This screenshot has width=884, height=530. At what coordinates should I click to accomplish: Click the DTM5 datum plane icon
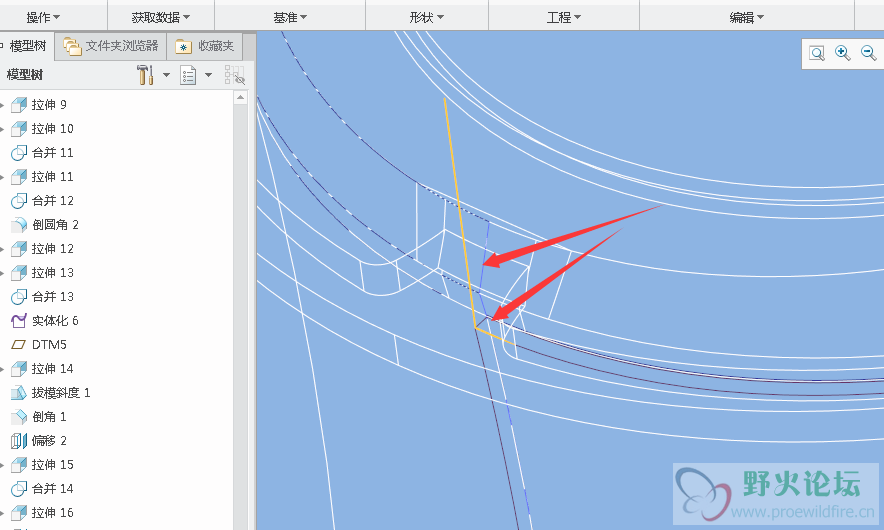tap(19, 344)
